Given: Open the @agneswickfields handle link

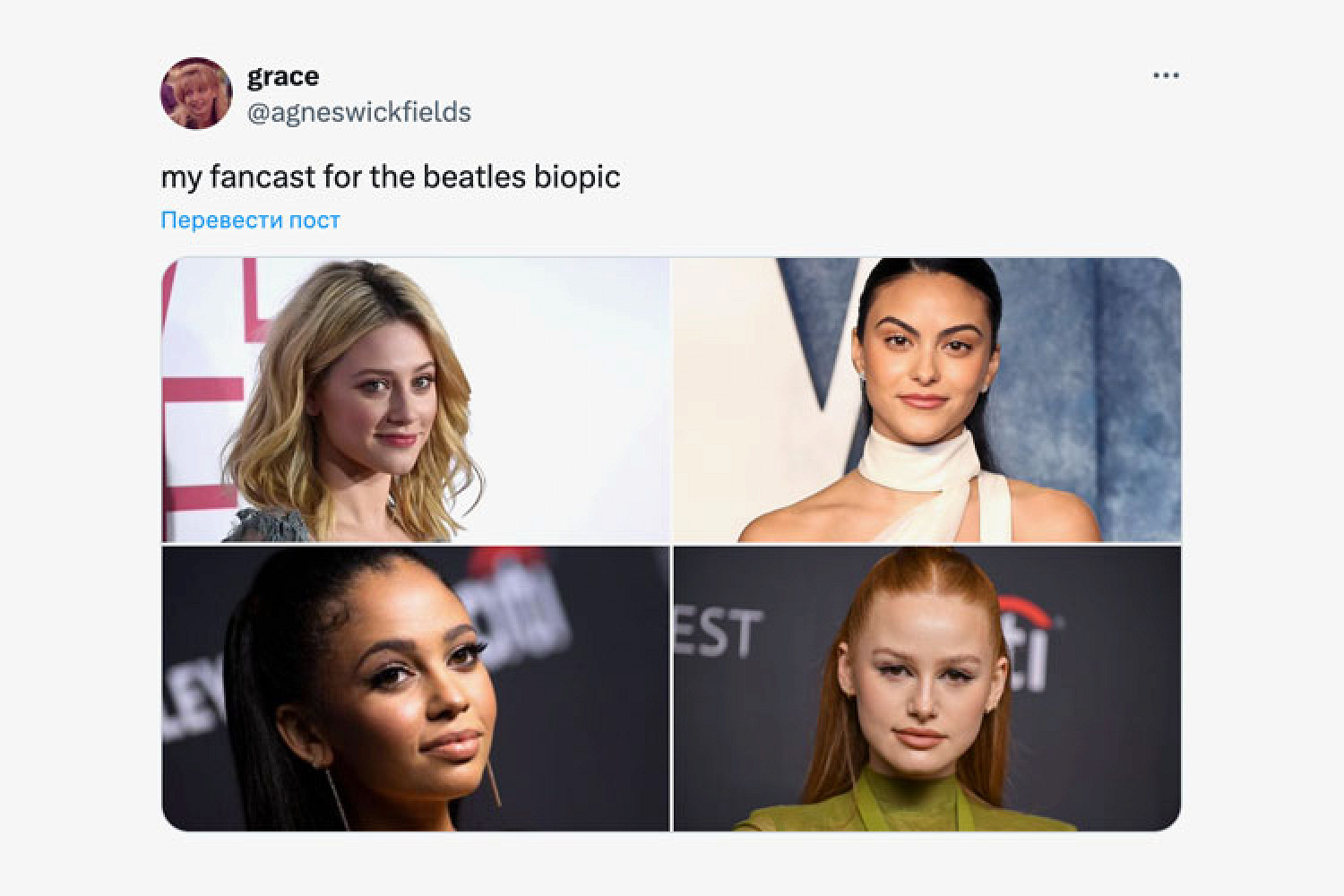Looking at the screenshot, I should click(x=358, y=112).
